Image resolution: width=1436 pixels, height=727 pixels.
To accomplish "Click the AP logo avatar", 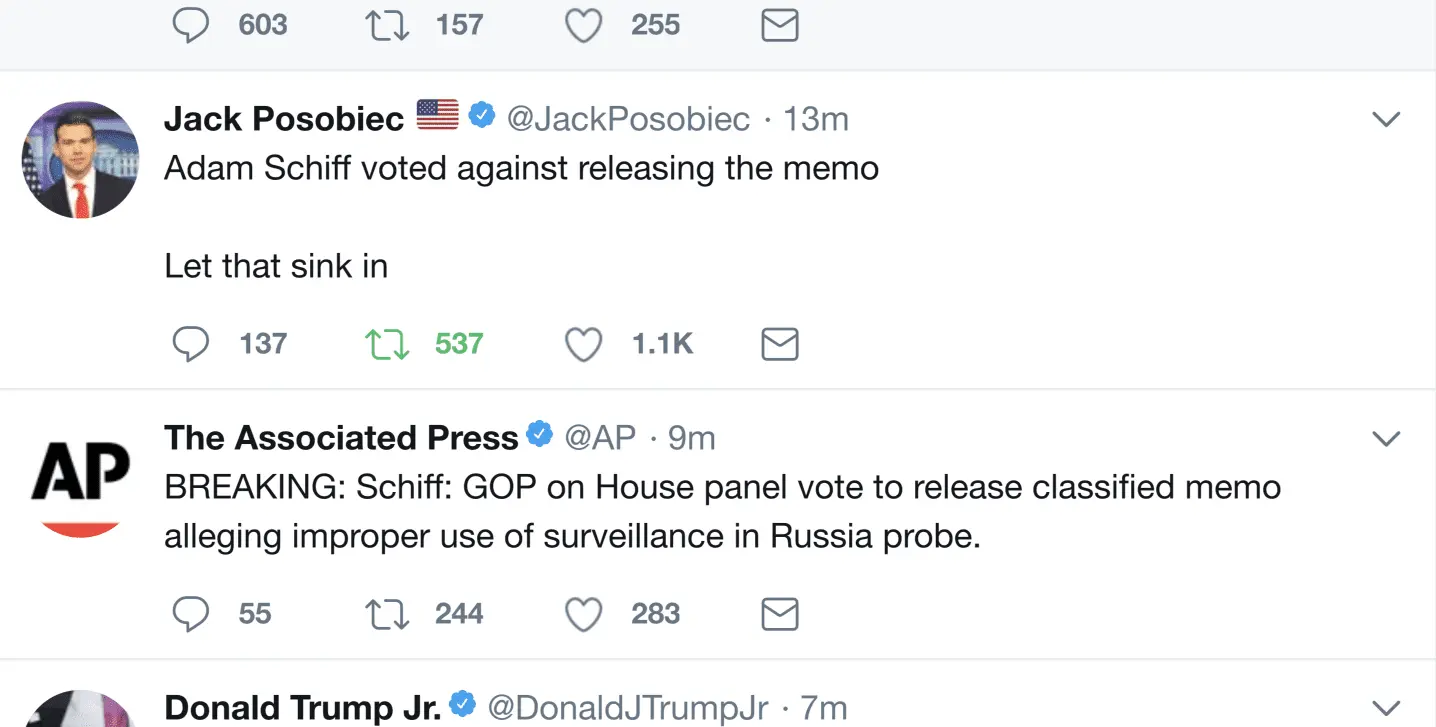I will 80,480.
